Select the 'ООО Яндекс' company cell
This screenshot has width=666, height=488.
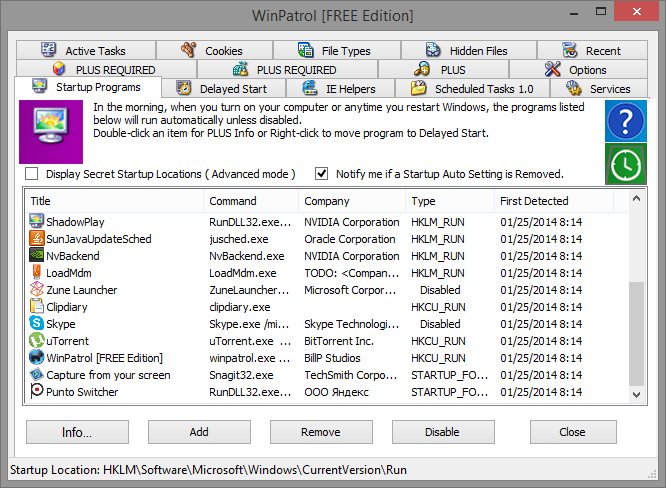pyautogui.click(x=336, y=392)
